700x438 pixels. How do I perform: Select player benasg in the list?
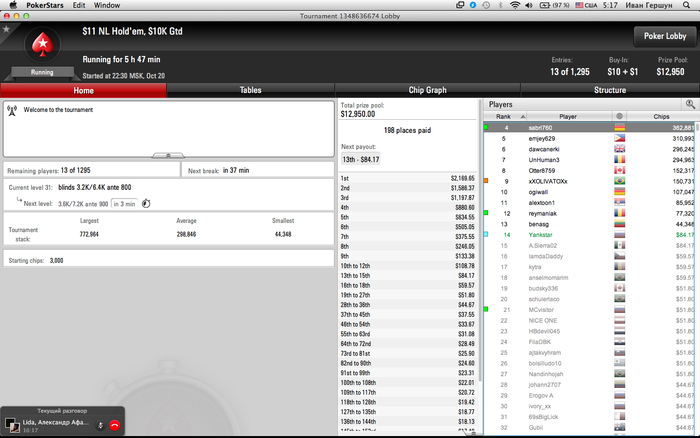[589, 224]
